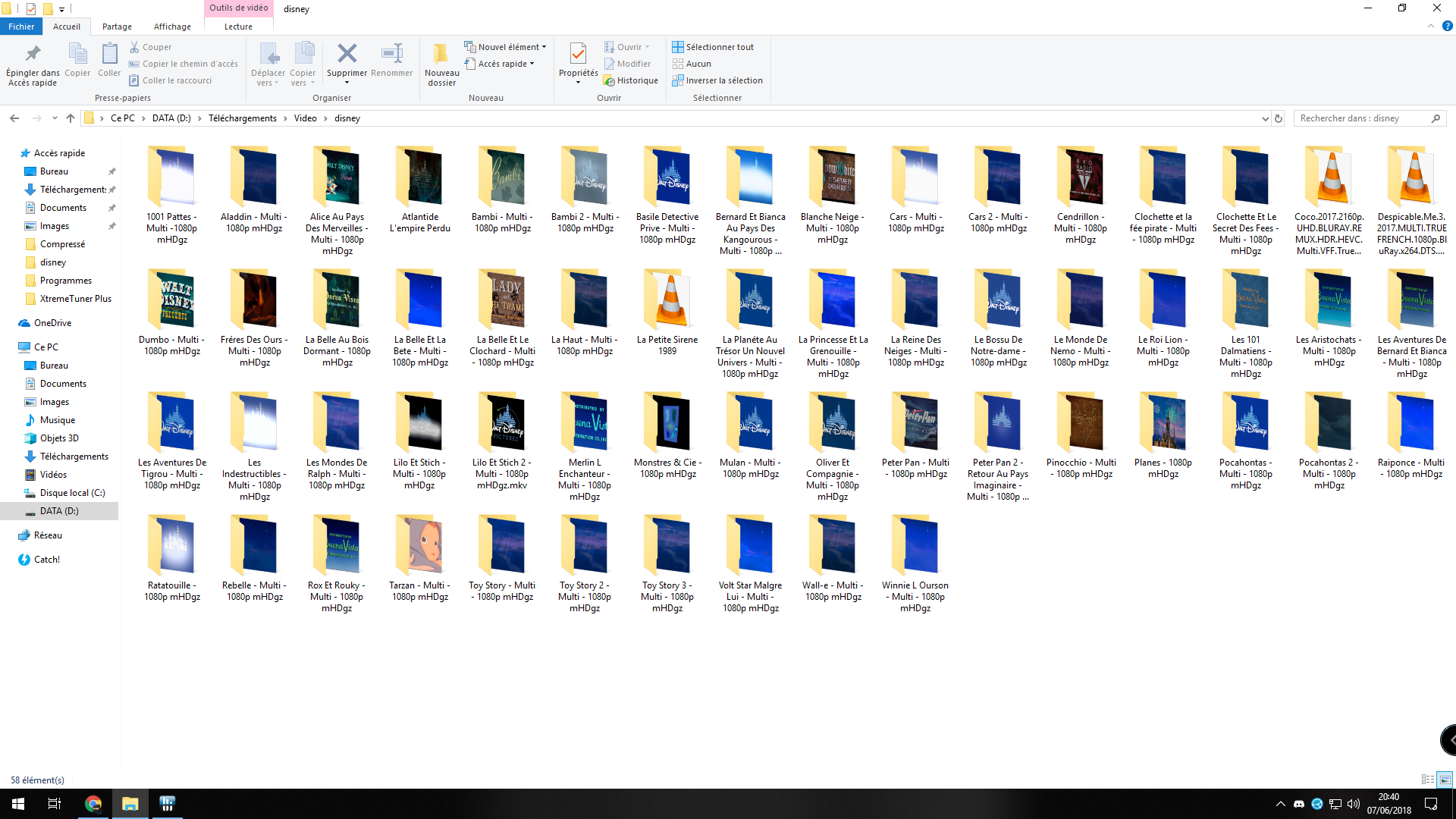
Task: Open the Nouvel élément dropdown
Action: pos(505,47)
